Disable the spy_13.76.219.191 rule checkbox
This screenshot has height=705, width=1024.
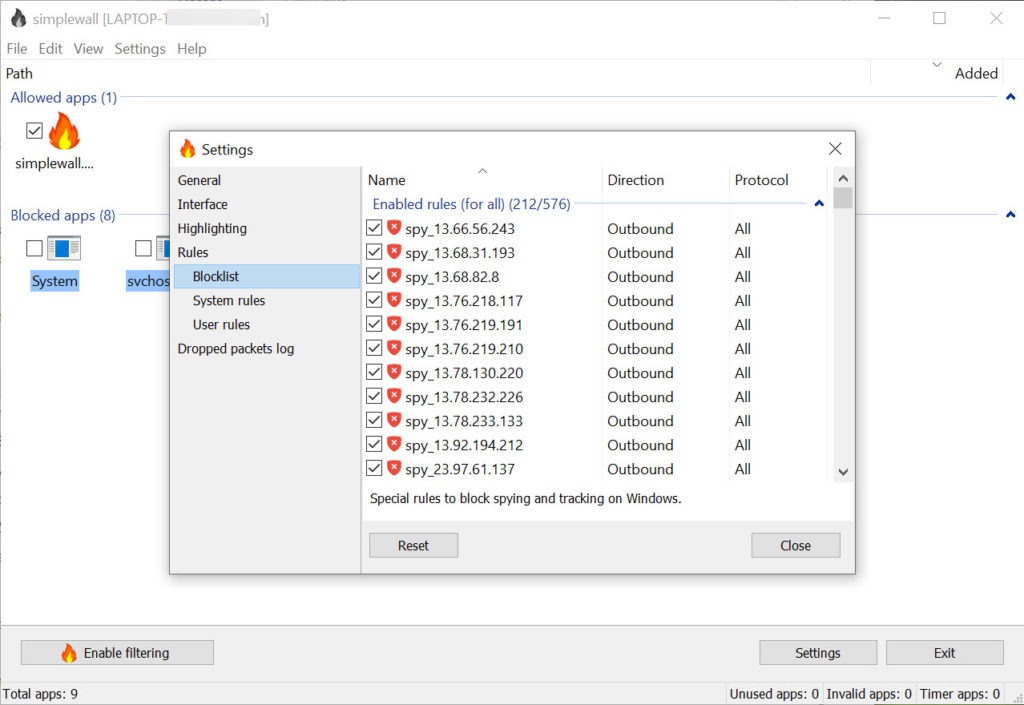374,324
